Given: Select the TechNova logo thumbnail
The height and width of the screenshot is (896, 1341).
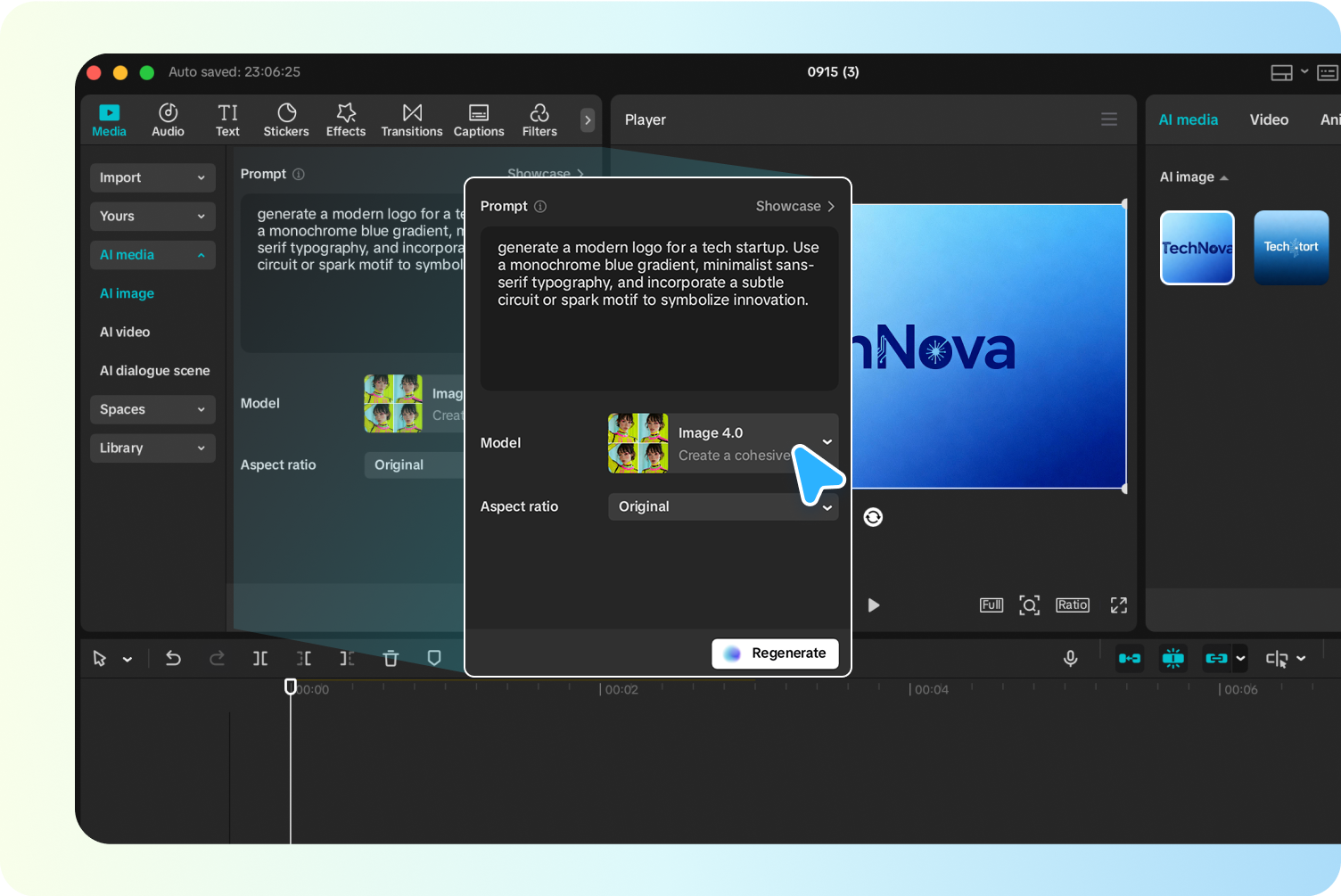Looking at the screenshot, I should point(1197,248).
